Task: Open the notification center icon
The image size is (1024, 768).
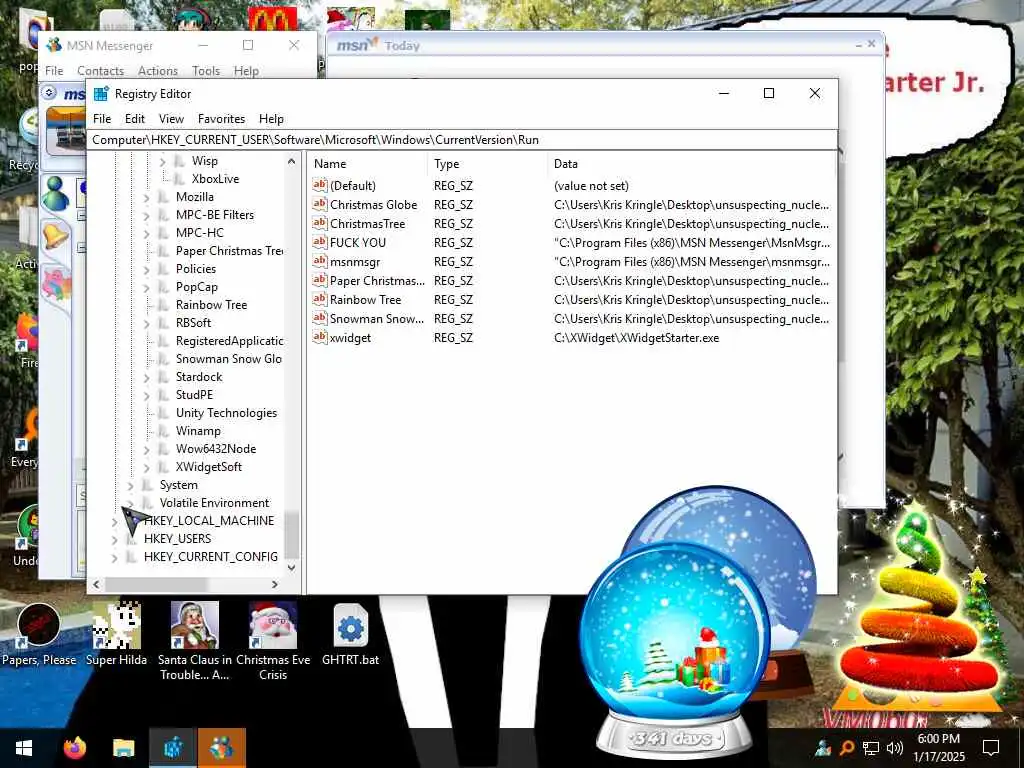Action: click(x=991, y=748)
